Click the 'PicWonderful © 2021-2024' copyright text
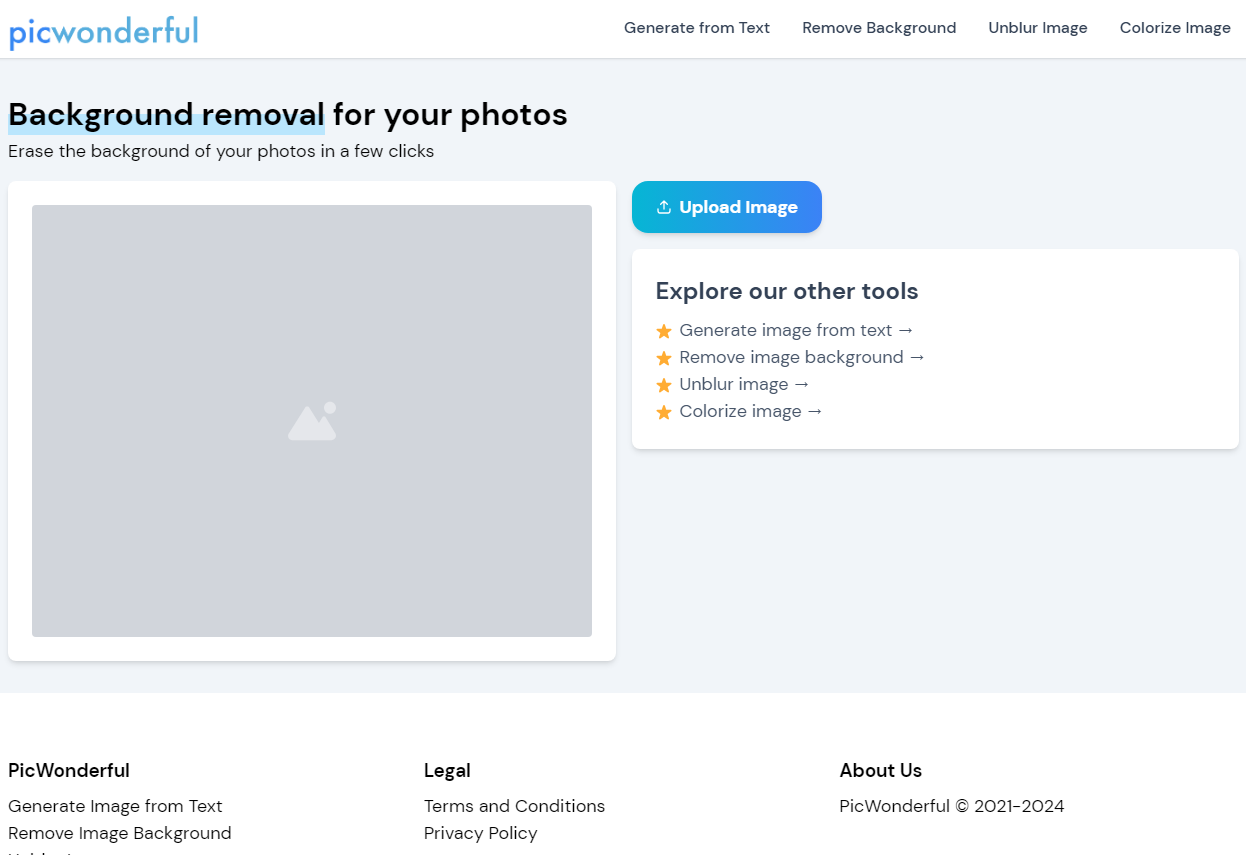This screenshot has width=1246, height=855. coord(952,806)
